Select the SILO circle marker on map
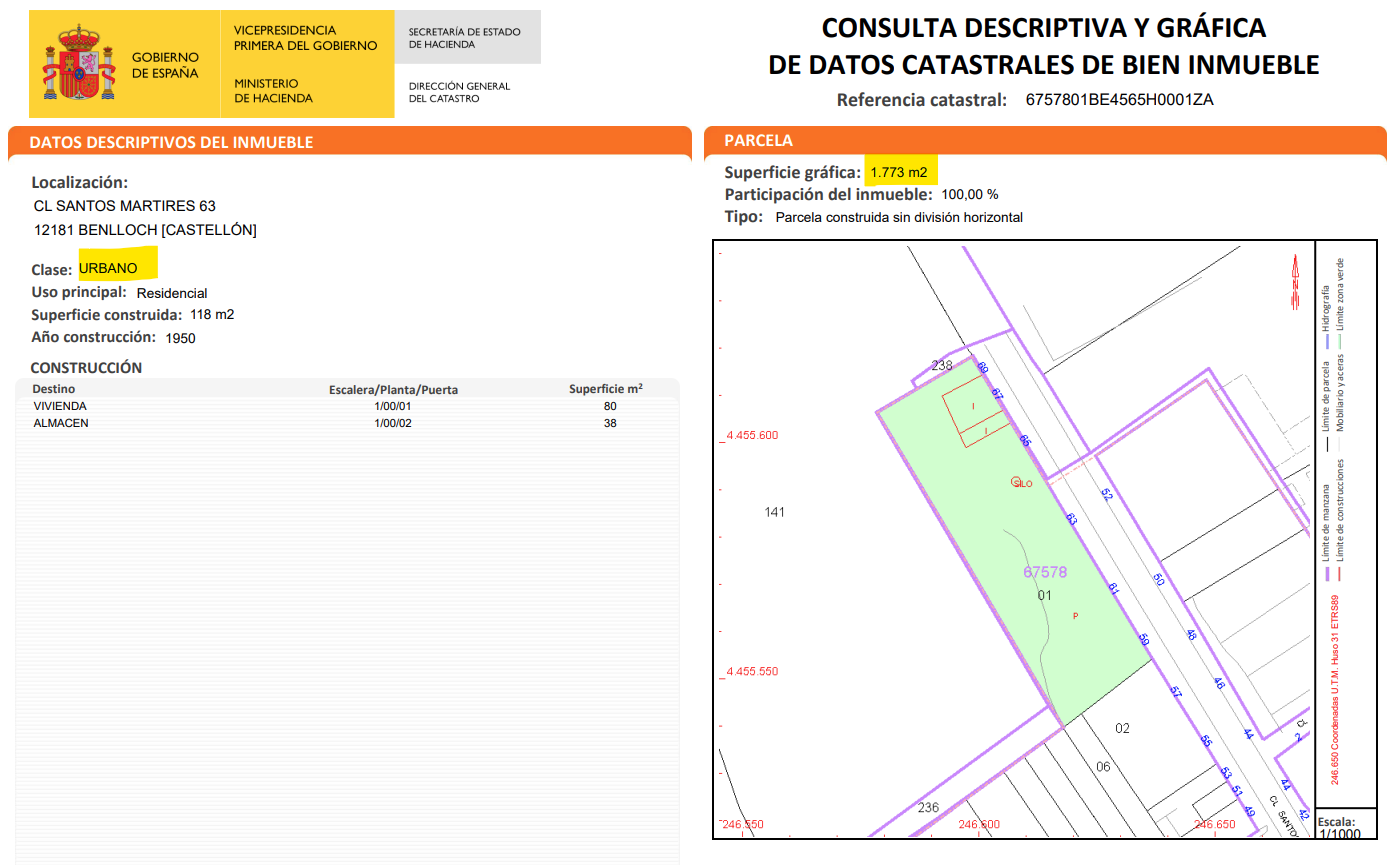 point(1016,482)
